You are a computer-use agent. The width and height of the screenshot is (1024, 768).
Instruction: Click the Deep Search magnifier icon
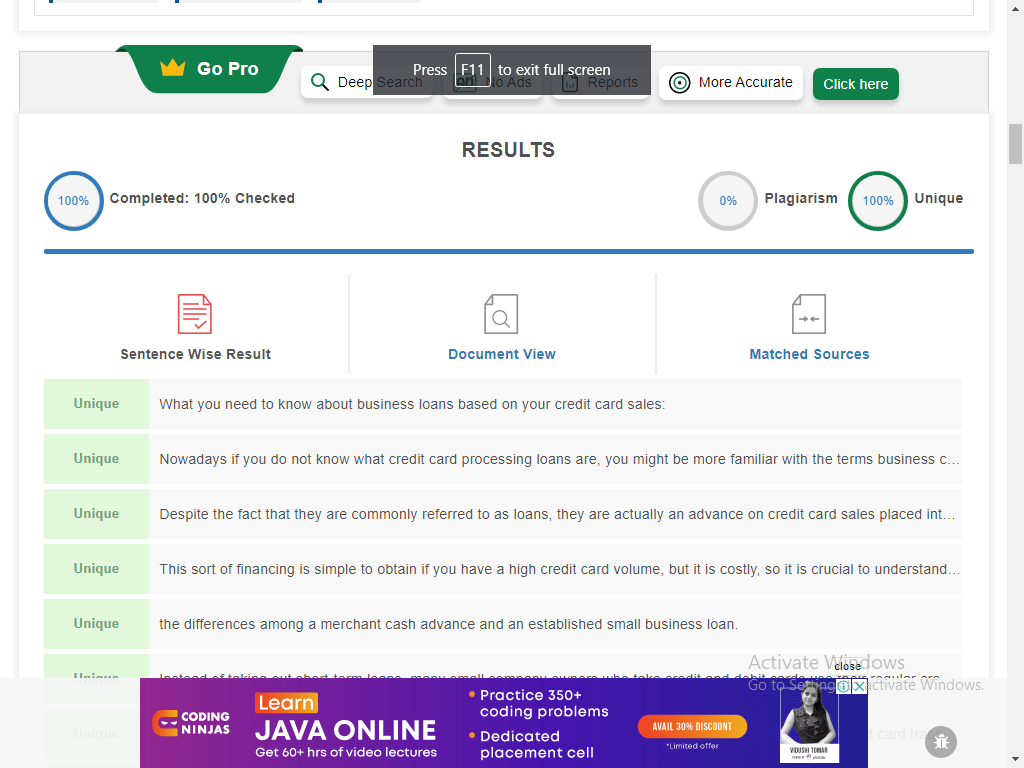tap(319, 82)
